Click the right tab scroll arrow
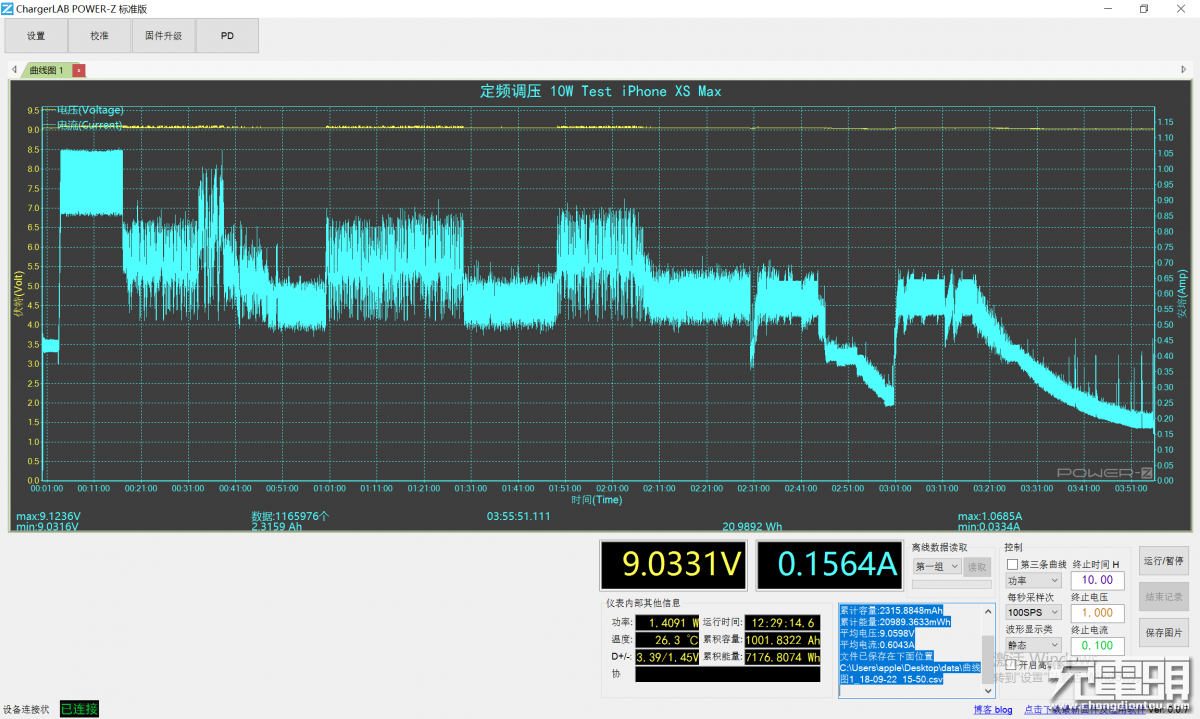Image resolution: width=1200 pixels, height=719 pixels. click(1184, 70)
